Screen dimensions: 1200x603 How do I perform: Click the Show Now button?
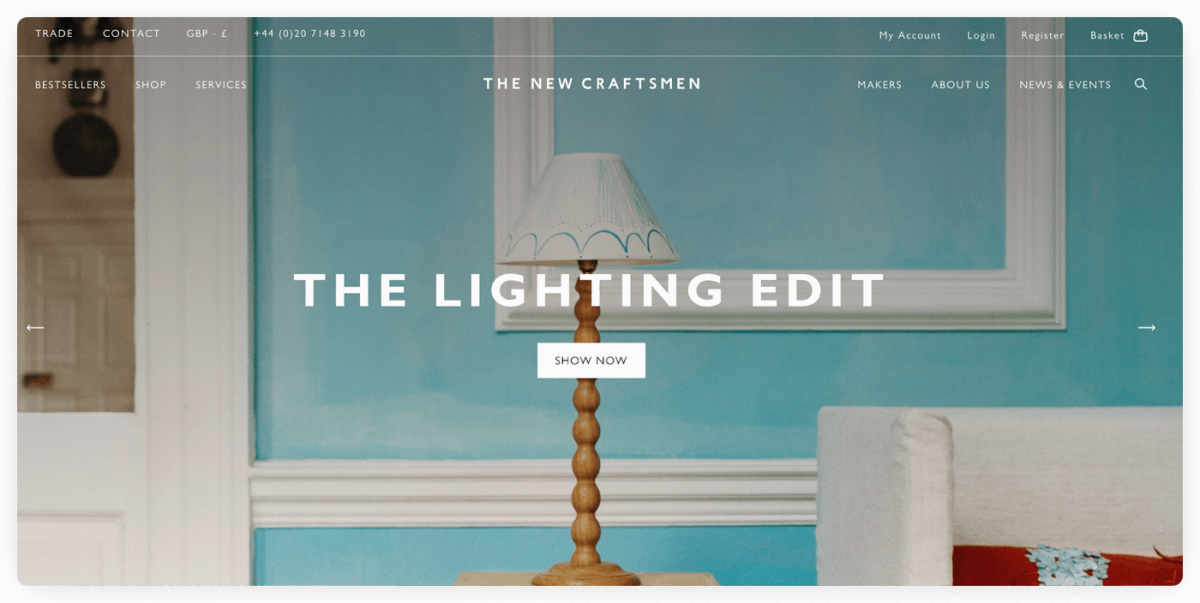[591, 361]
